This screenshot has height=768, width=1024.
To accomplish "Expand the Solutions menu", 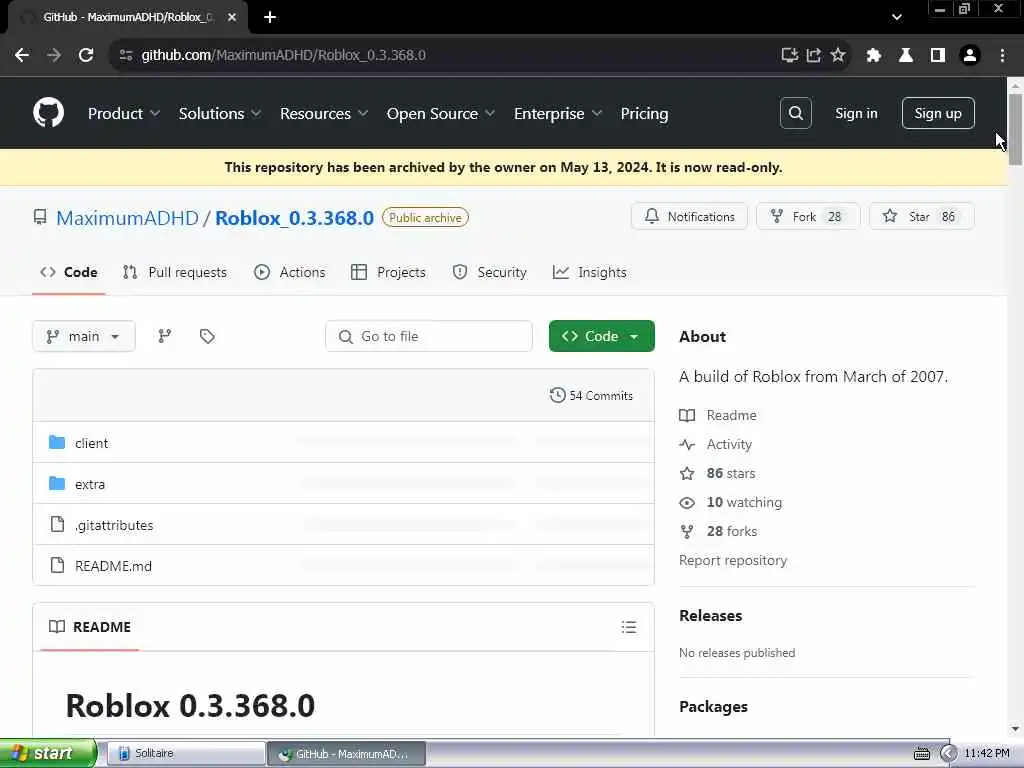I will click(220, 113).
